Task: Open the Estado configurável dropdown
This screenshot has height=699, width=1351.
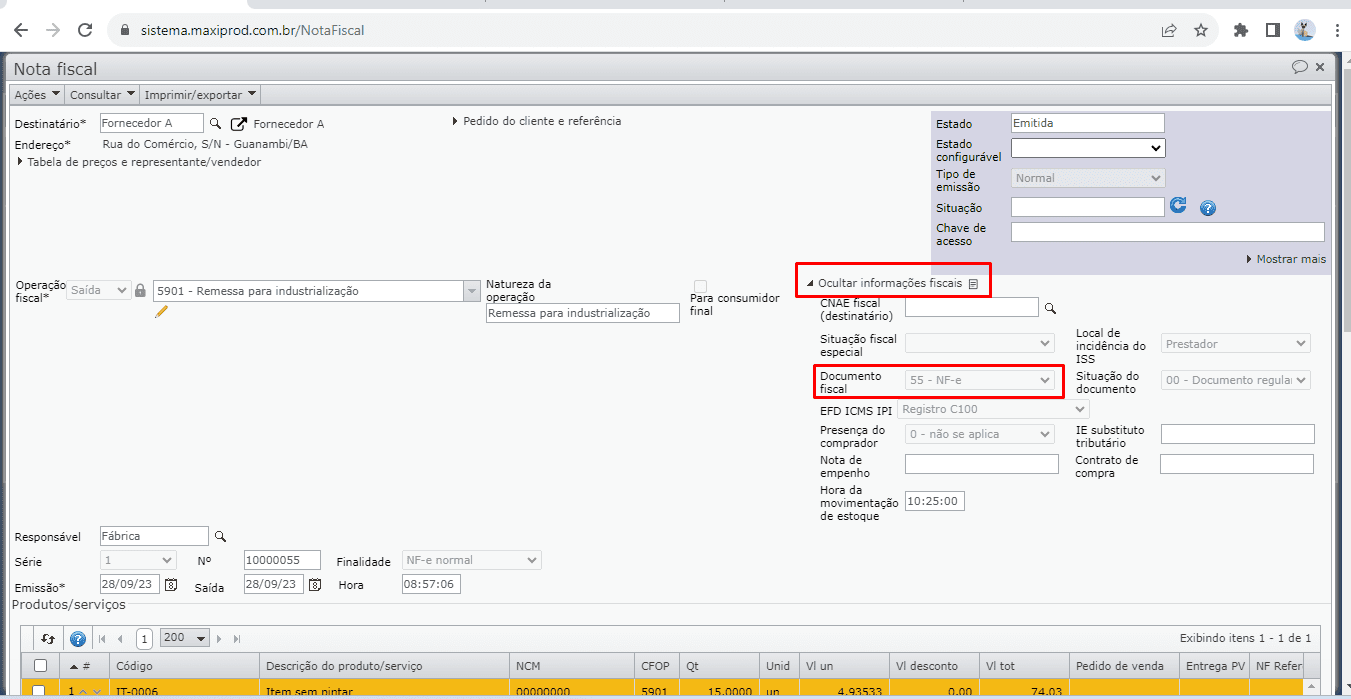Action: click(1088, 148)
